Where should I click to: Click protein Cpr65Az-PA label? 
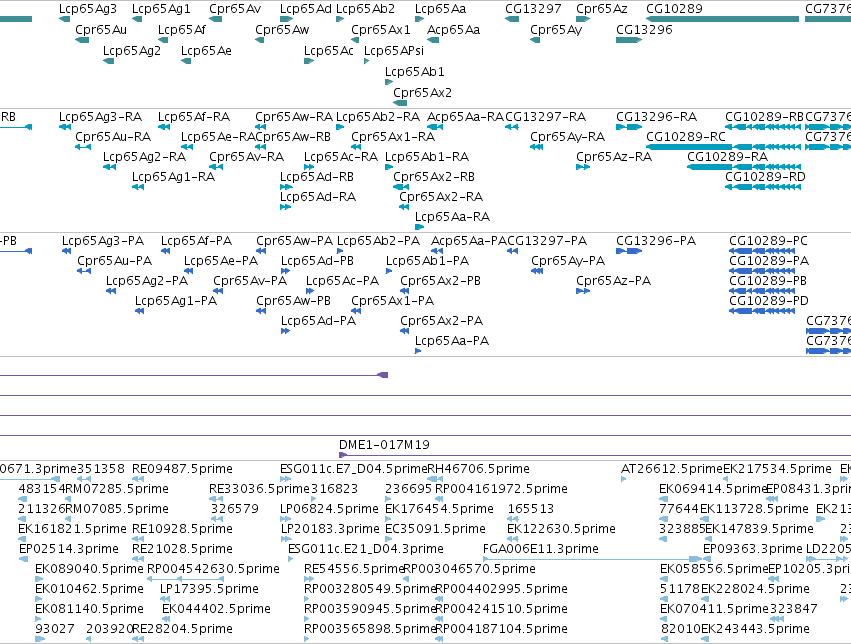coord(614,281)
